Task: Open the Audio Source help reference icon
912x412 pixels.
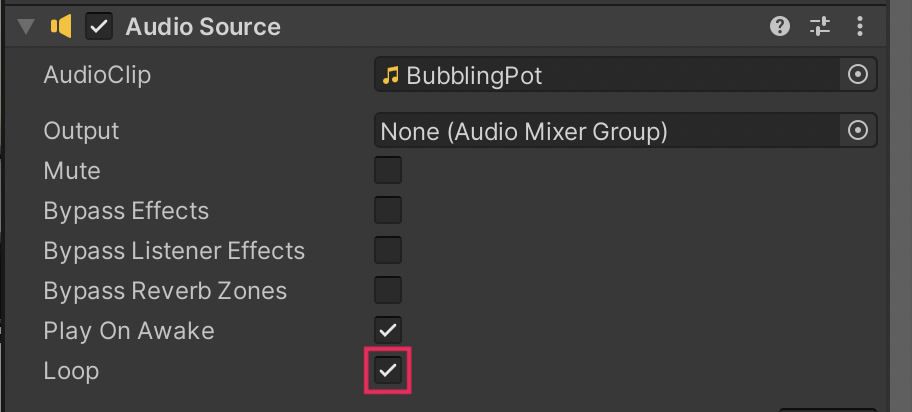Action: pyautogui.click(x=780, y=27)
